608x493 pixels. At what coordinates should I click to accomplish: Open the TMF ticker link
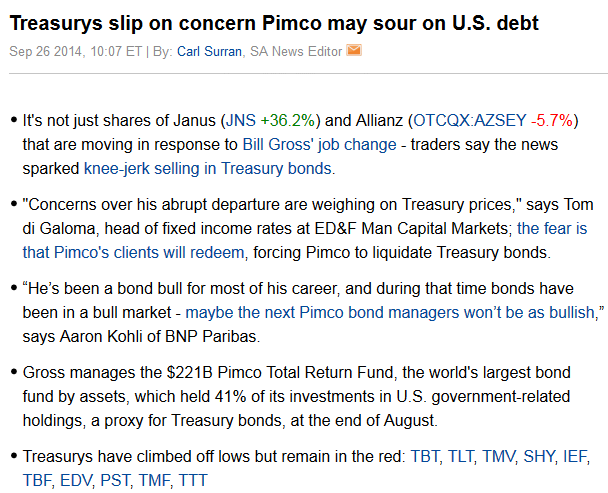pos(154,481)
